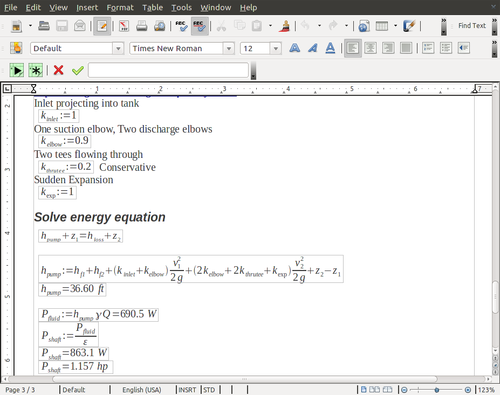
Task: Center the paragraph
Action: pyautogui.click(x=370, y=48)
